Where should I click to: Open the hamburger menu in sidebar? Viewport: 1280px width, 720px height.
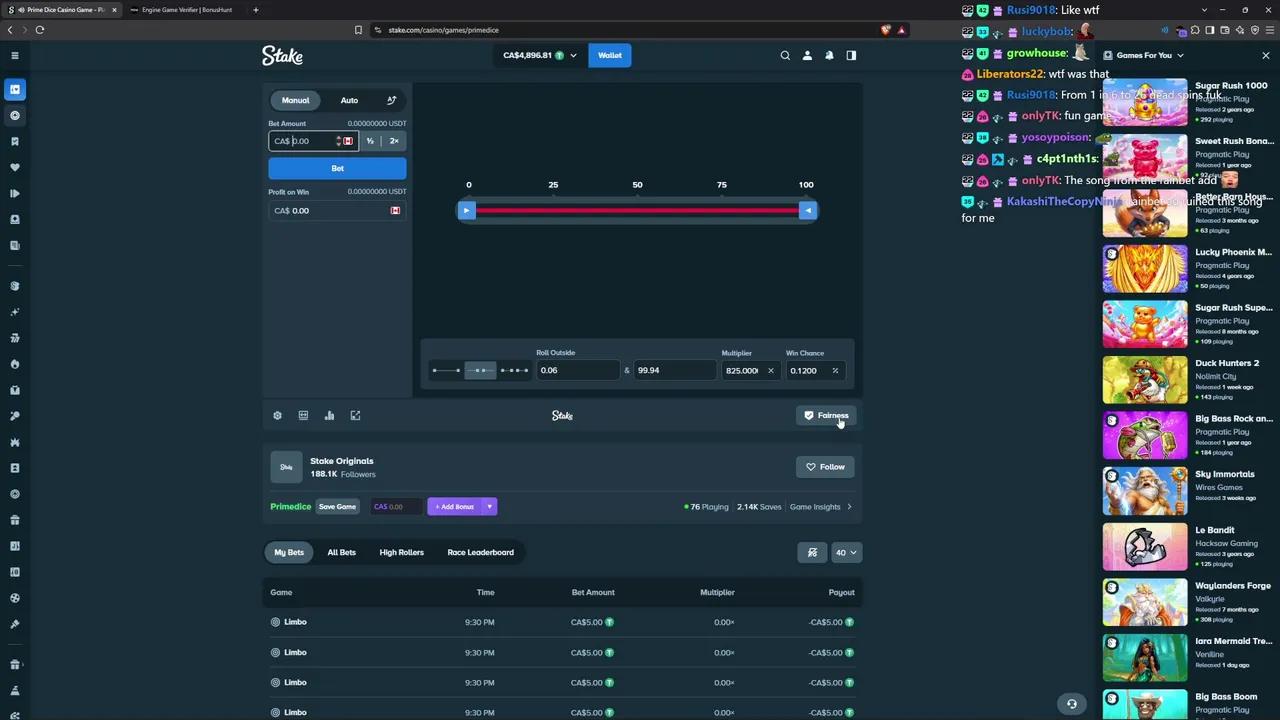[x=15, y=55]
